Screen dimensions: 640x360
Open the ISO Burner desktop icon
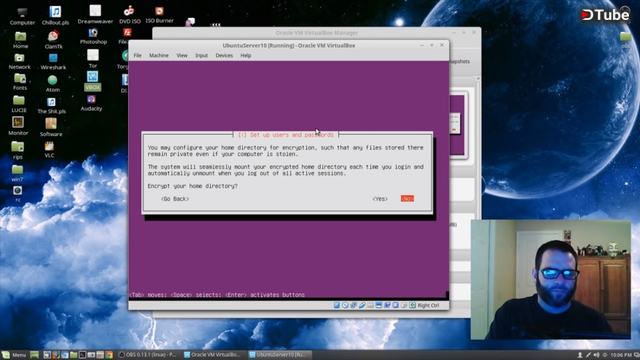click(x=159, y=16)
